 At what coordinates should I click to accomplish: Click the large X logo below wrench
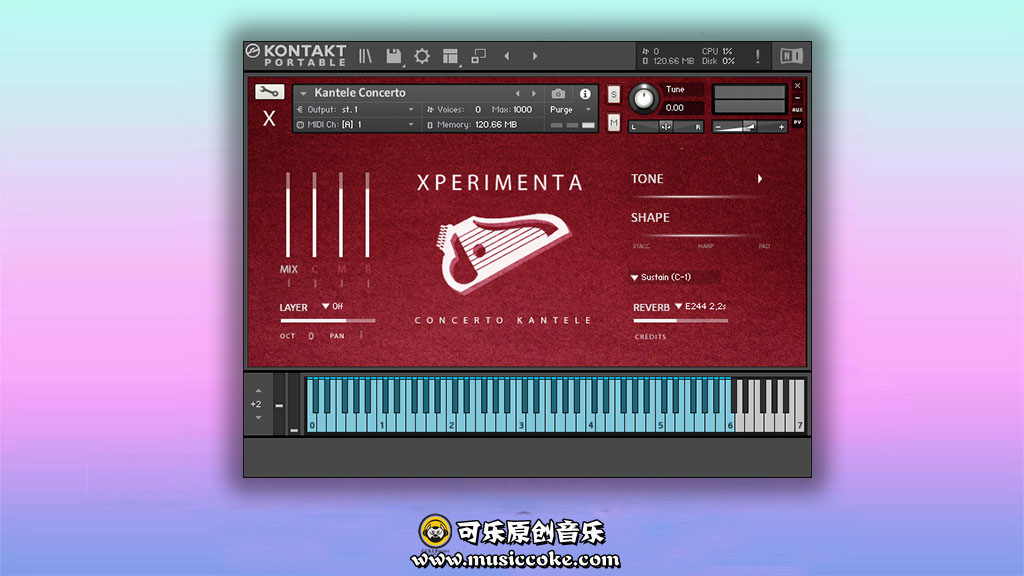point(269,118)
